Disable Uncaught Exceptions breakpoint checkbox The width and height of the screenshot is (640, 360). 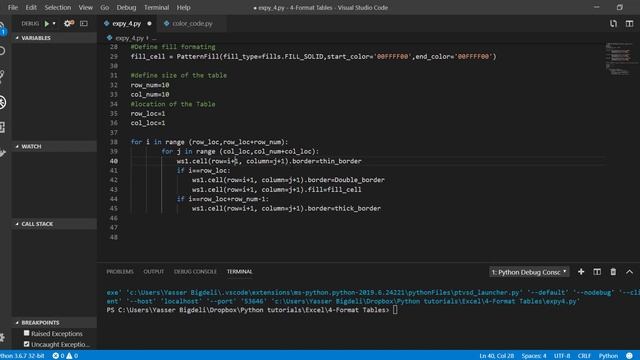[x=27, y=344]
